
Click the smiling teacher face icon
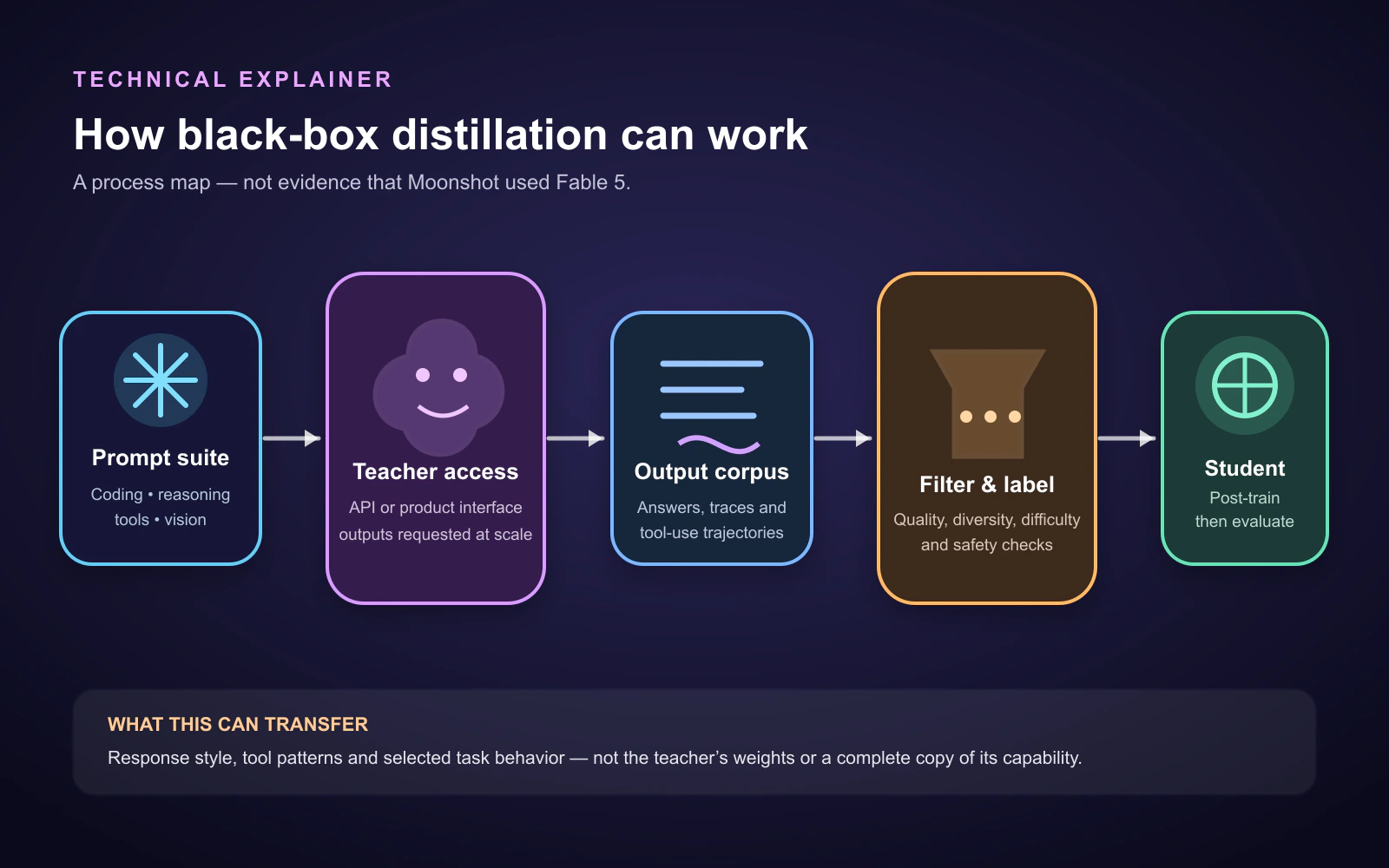(x=439, y=387)
